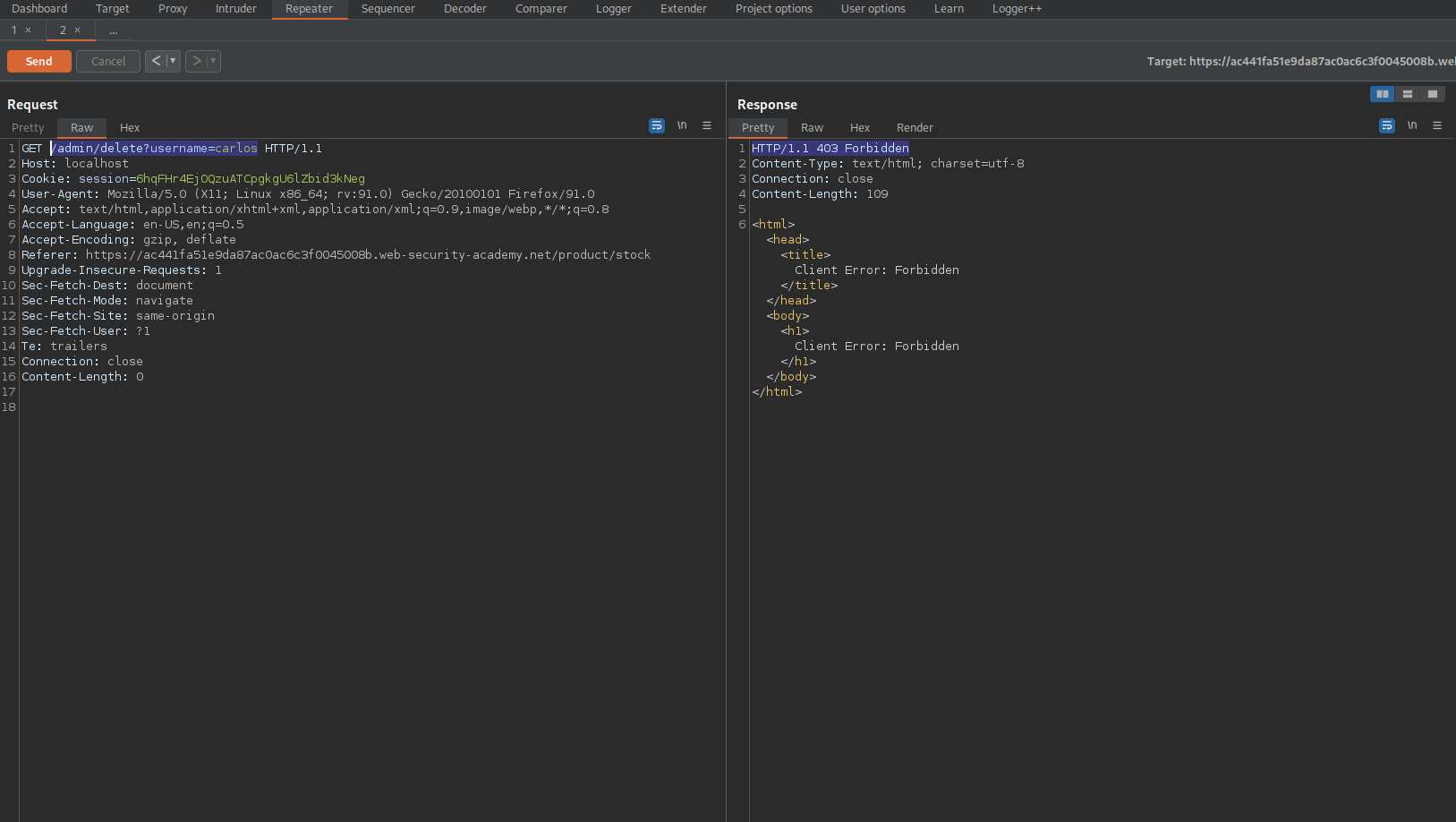Select top-bottom split layout icon
The image size is (1456, 822).
click(x=1408, y=94)
